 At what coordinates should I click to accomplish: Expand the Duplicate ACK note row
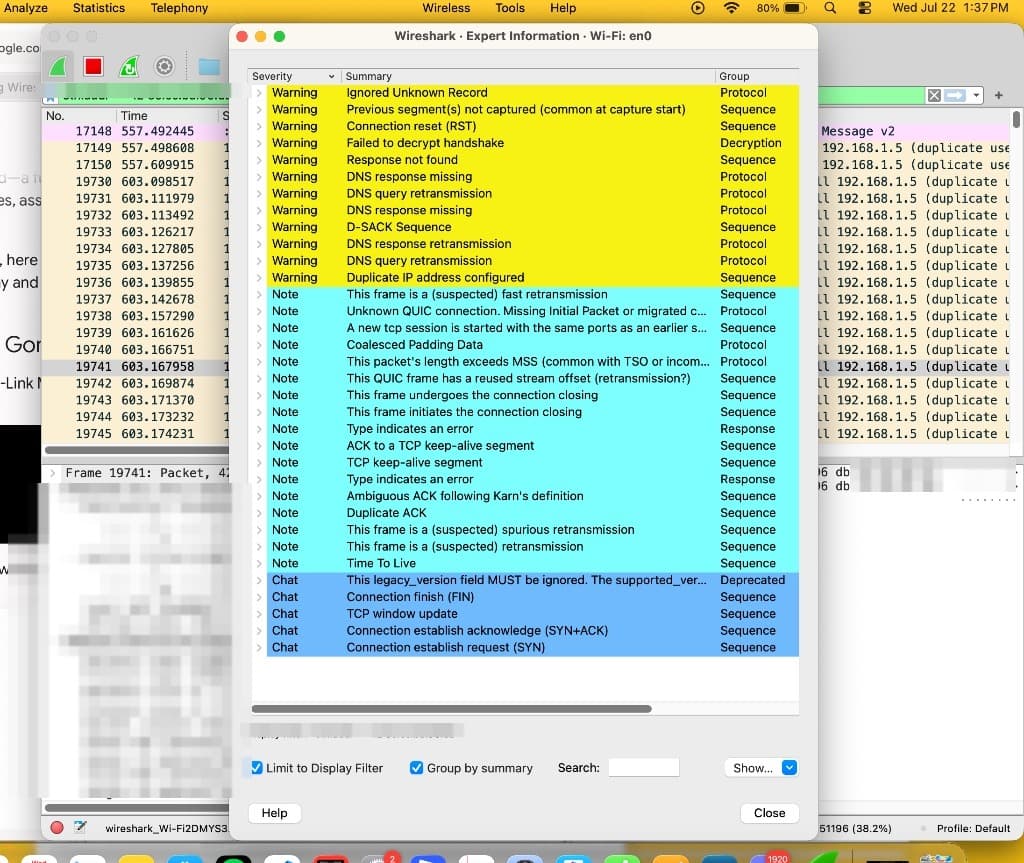pos(259,513)
